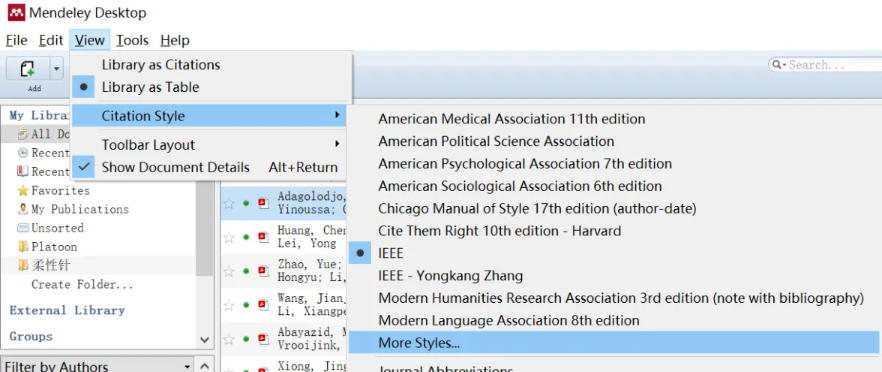Expand the Add button dropdown arrow

click(56, 69)
